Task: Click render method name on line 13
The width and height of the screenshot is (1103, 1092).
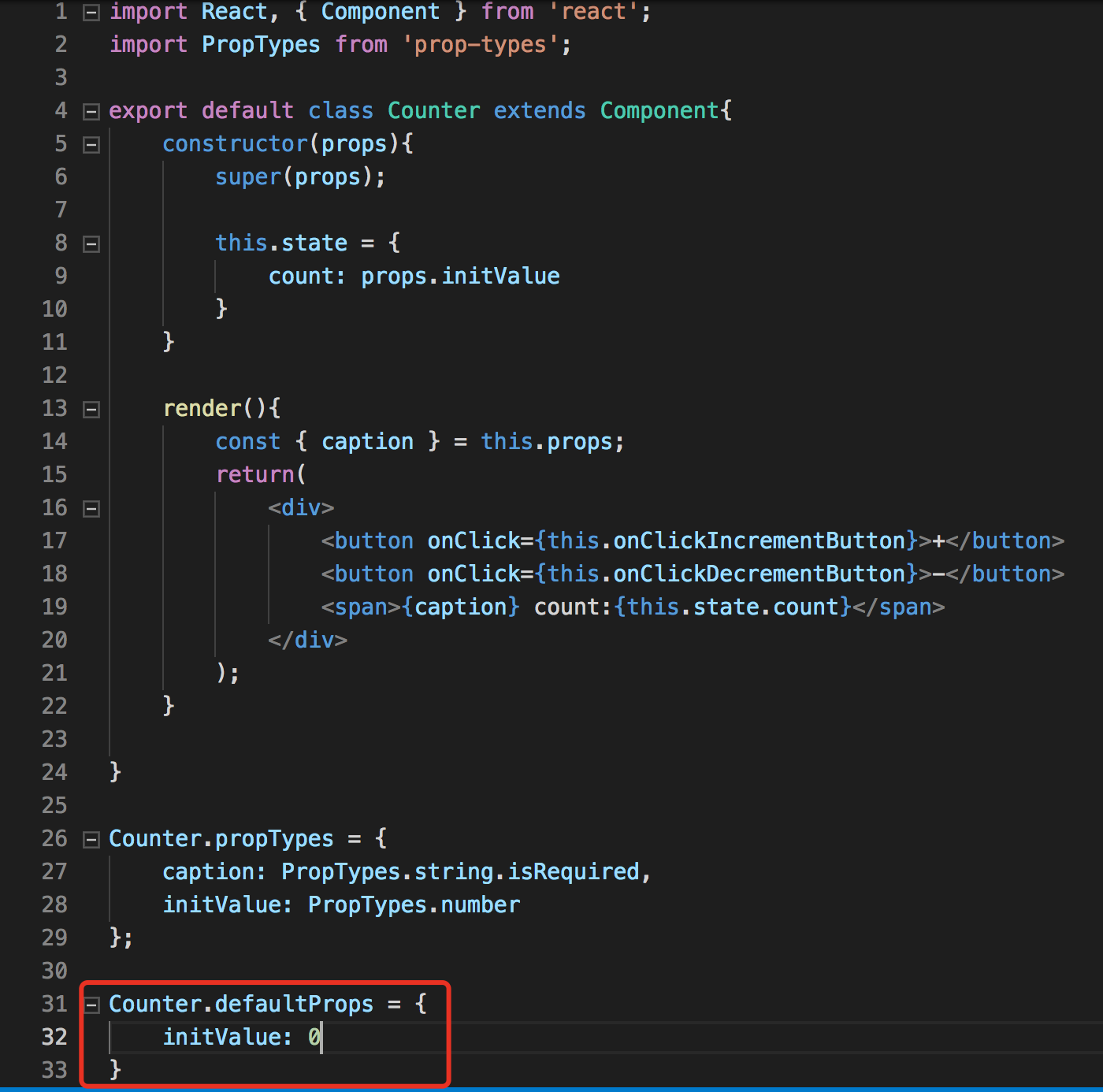Action: (202, 408)
